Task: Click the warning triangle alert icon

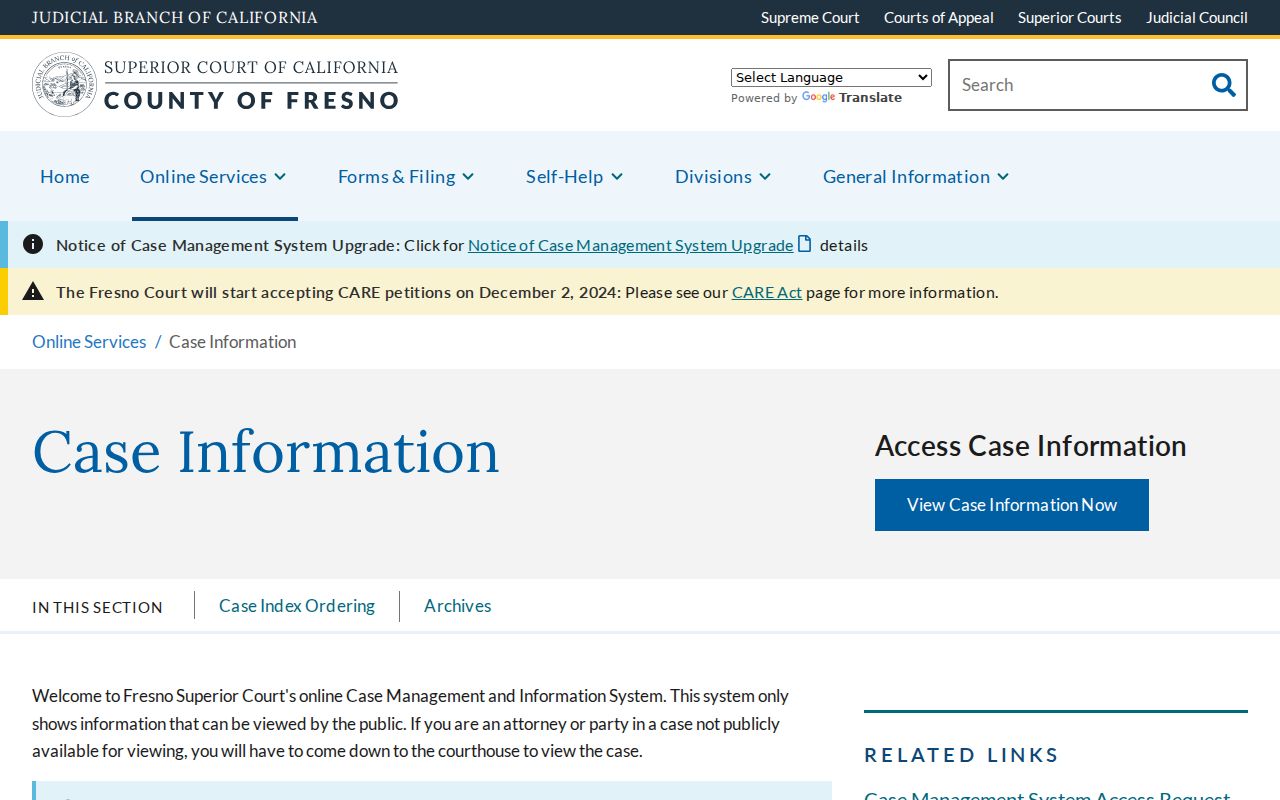Action: tap(33, 291)
